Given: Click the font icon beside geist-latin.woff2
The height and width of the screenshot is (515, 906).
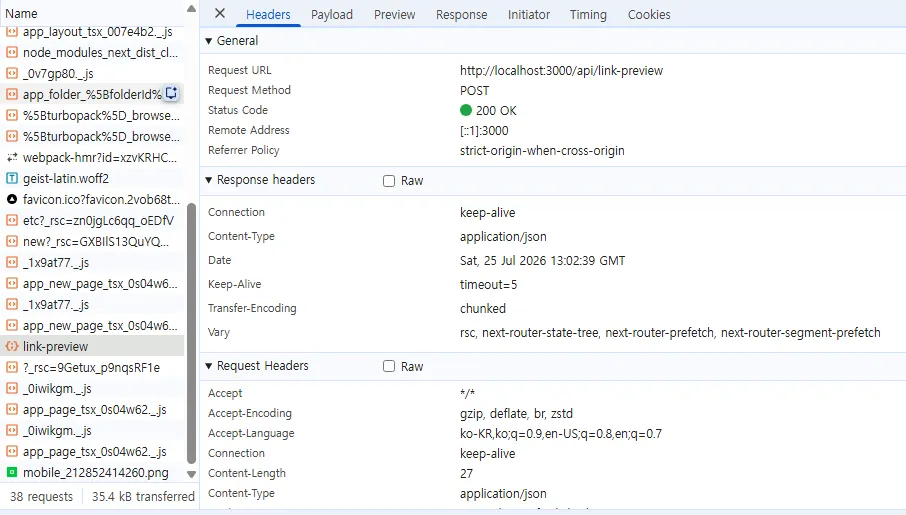Looking at the screenshot, I should pyautogui.click(x=12, y=179).
